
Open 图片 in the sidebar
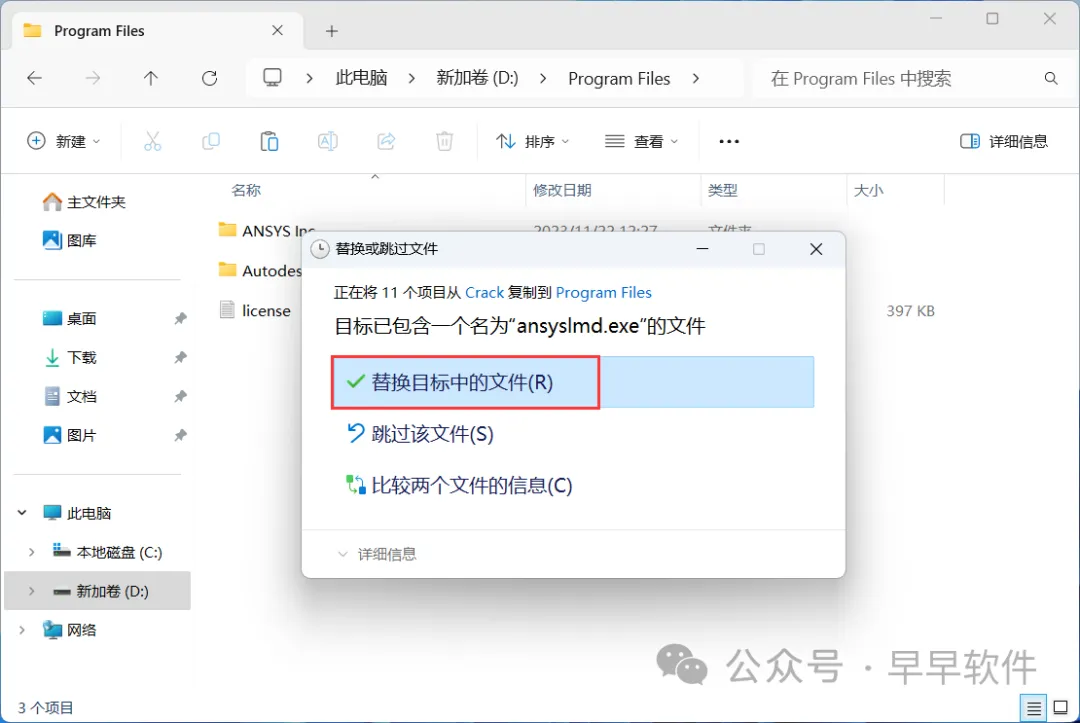click(69, 435)
